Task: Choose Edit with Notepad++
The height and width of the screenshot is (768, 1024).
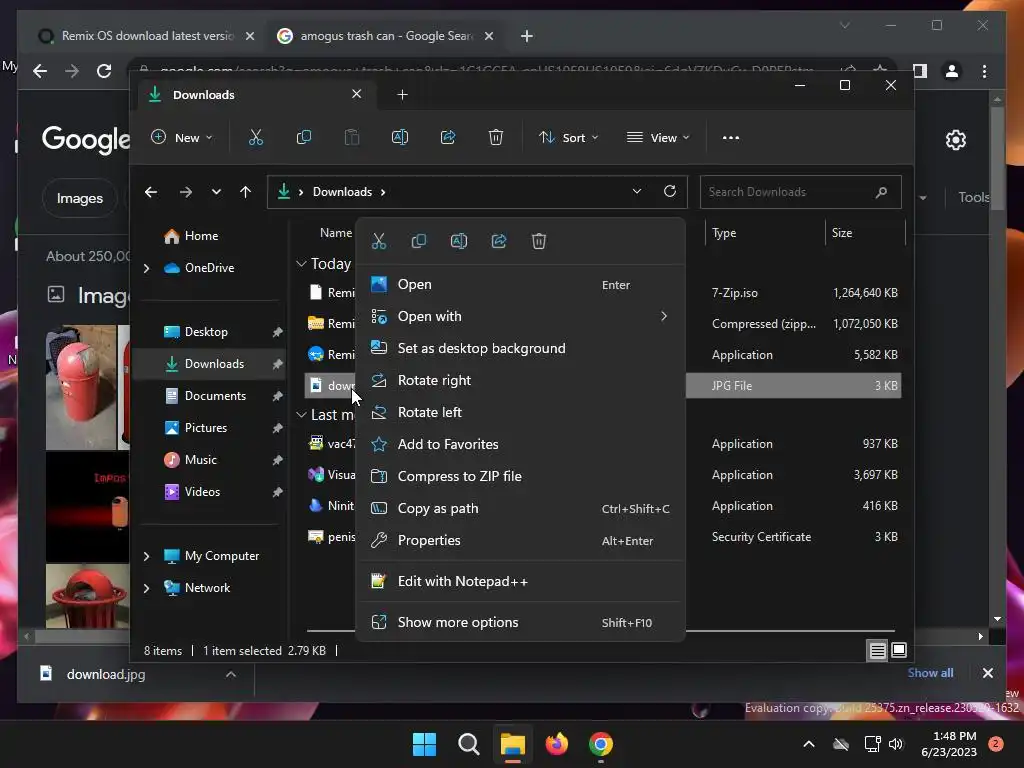Action: (x=520, y=581)
